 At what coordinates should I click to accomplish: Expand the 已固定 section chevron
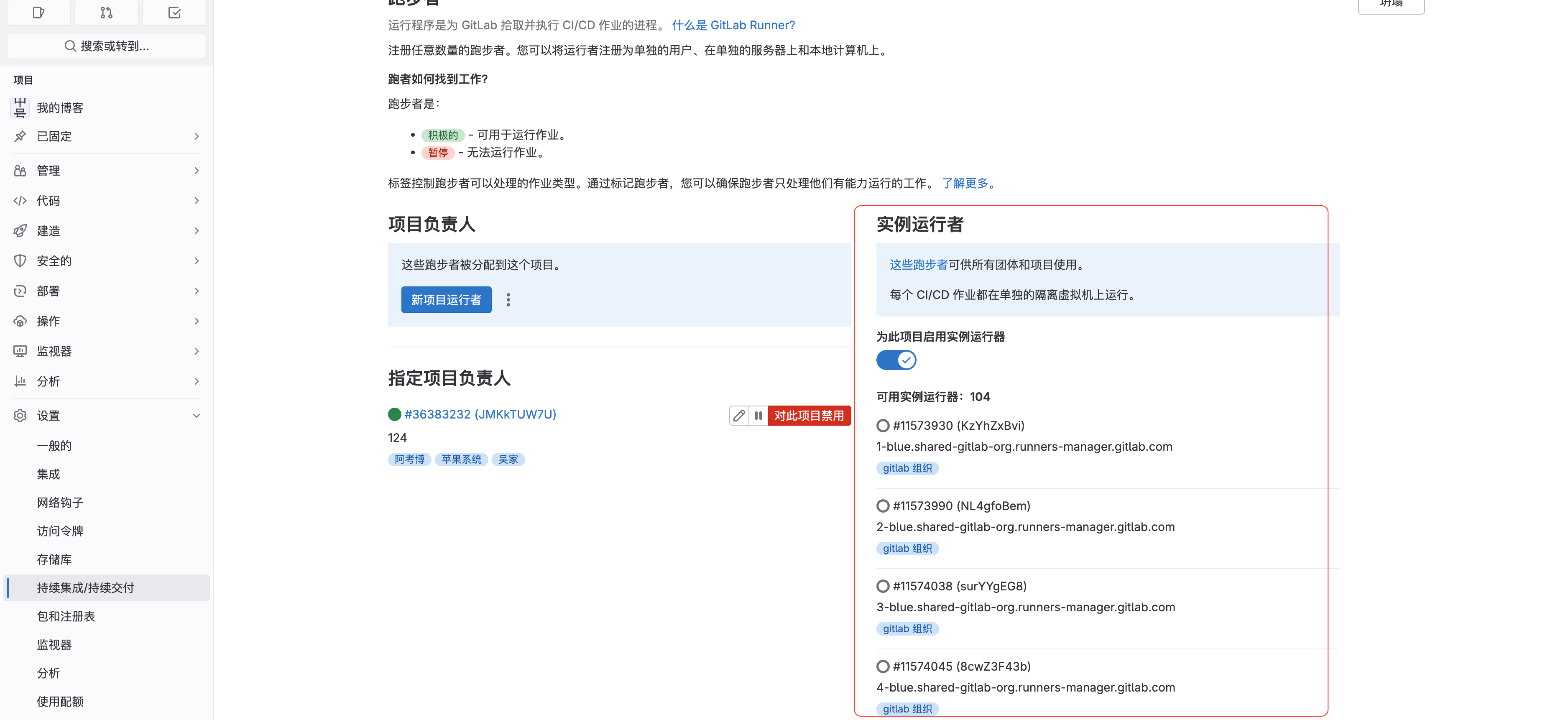coord(196,136)
